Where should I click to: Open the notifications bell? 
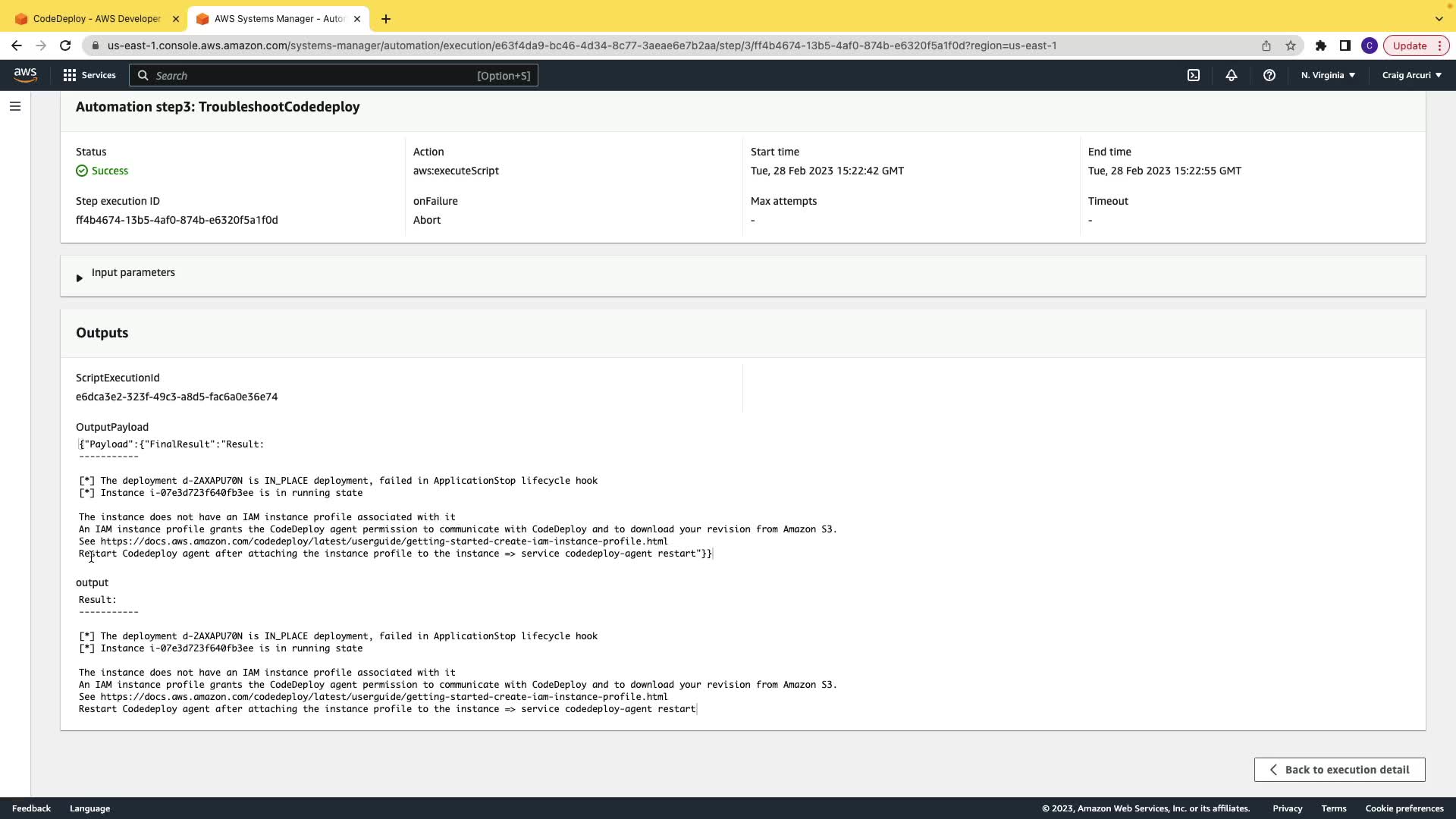[x=1231, y=75]
